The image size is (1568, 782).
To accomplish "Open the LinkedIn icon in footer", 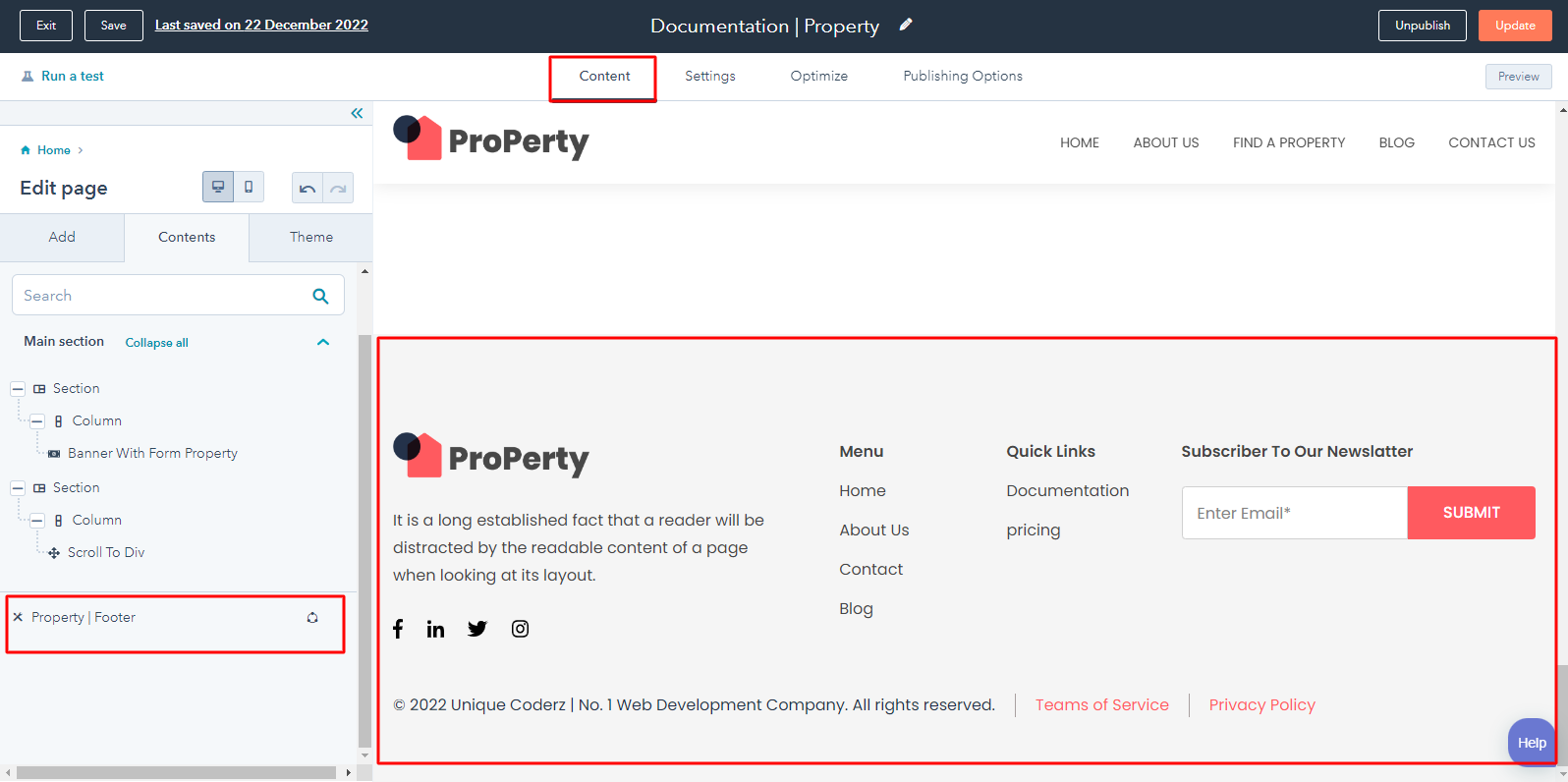I will point(435,629).
